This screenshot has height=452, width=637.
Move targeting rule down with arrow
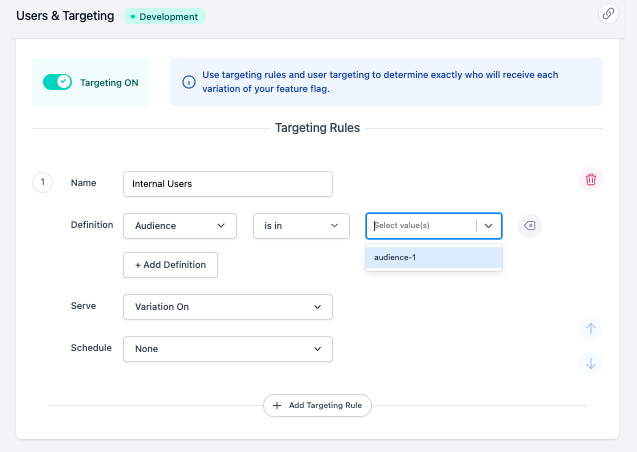click(591, 364)
